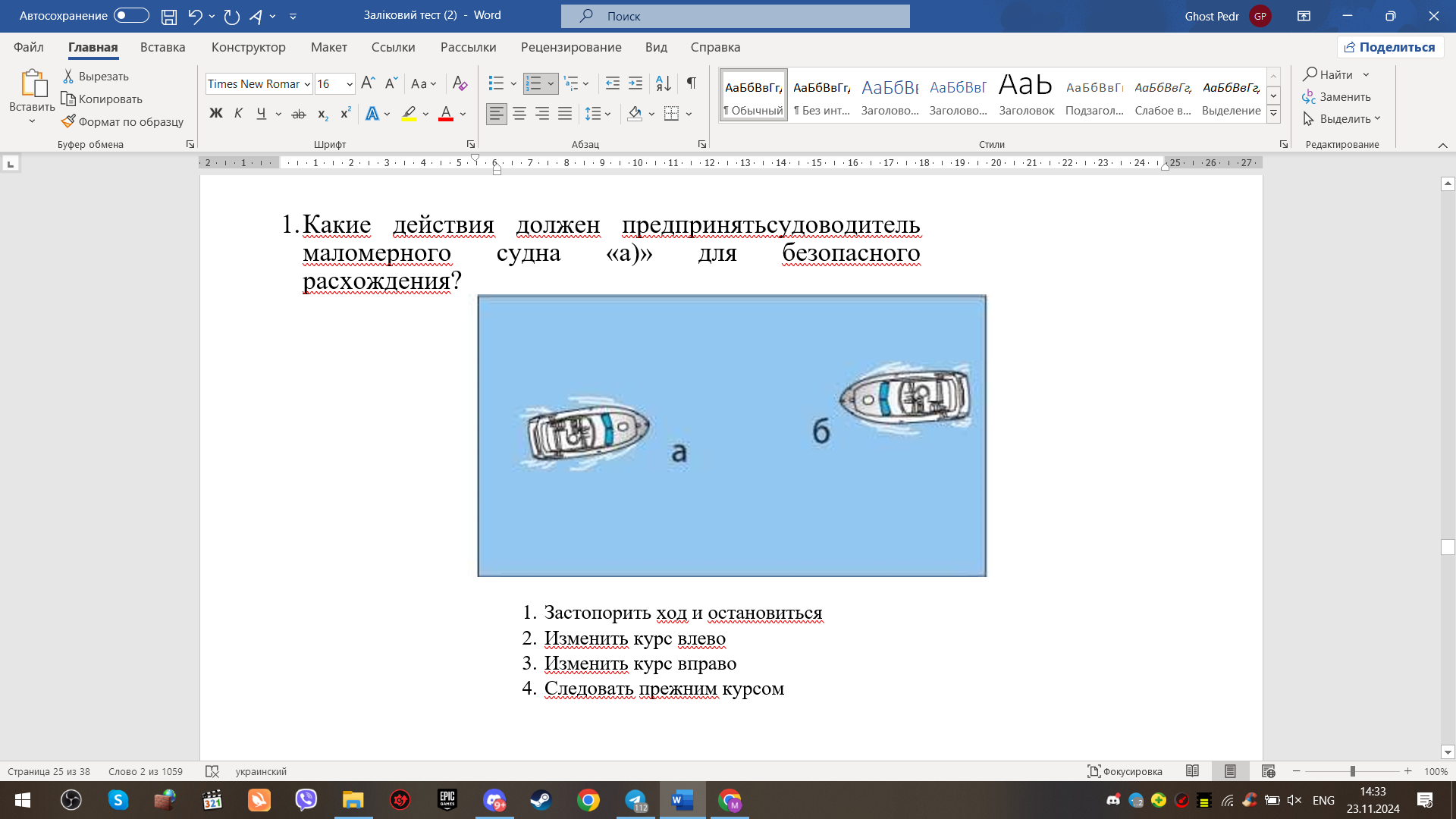Image resolution: width=1456 pixels, height=819 pixels.
Task: Open Paste (Вставить) dropdown arrow
Action: [x=32, y=121]
